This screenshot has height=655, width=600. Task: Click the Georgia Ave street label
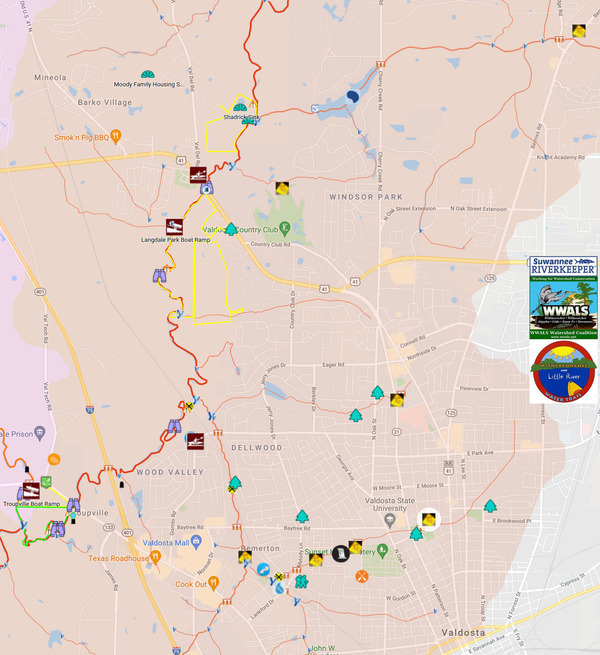(345, 467)
